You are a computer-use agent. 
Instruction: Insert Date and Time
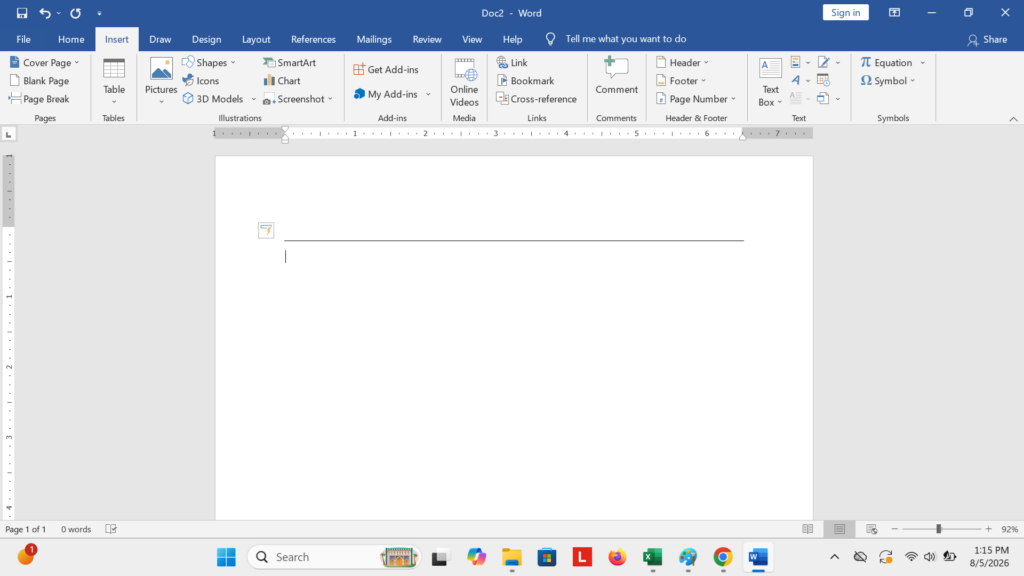pyautogui.click(x=824, y=81)
